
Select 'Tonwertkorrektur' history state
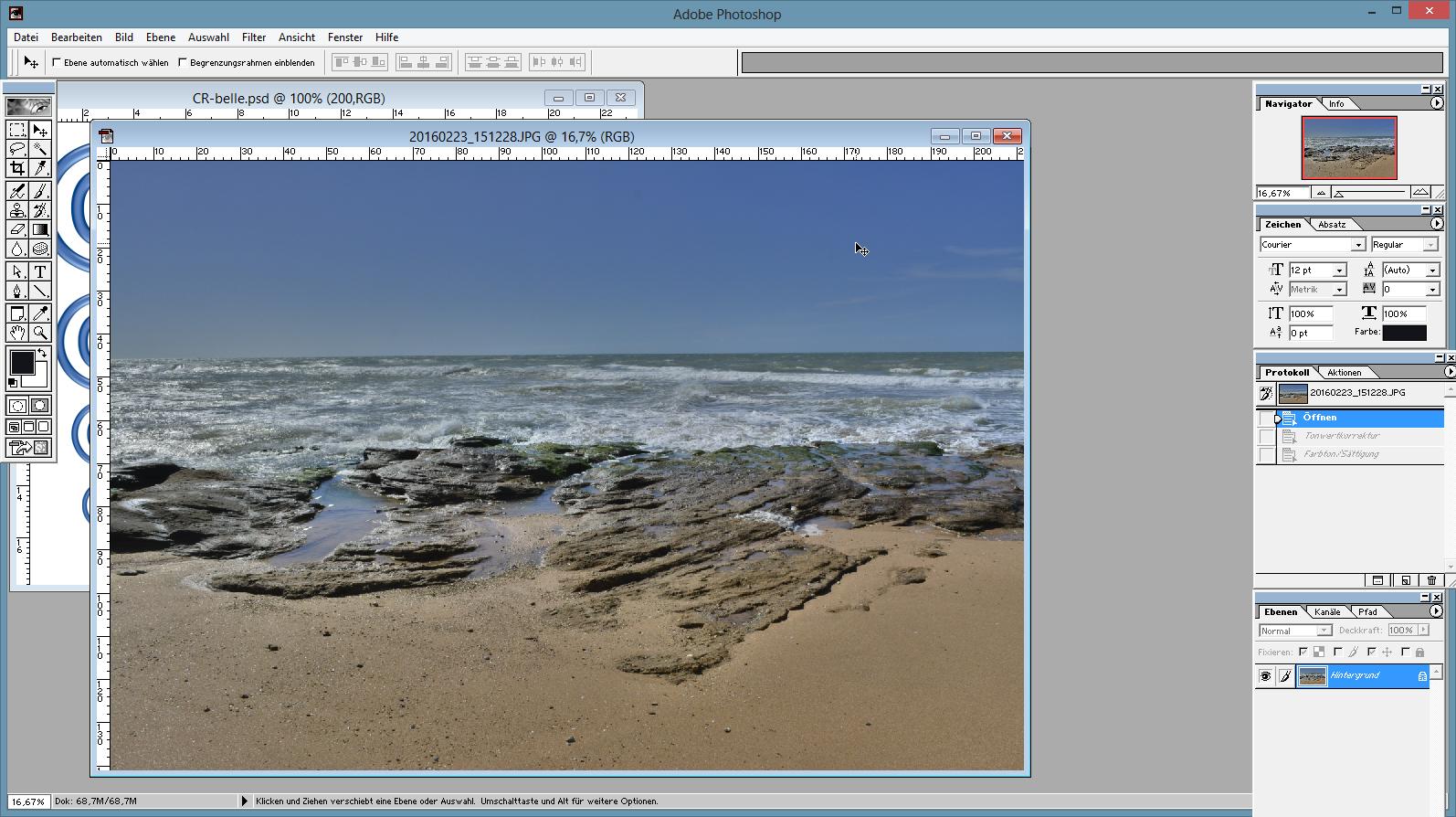(1341, 436)
